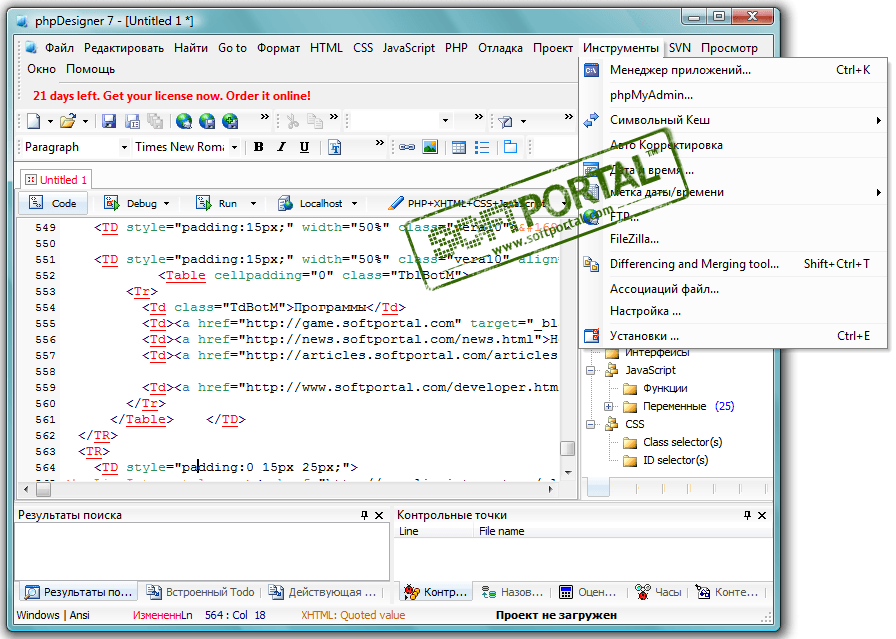Click the vertical scrollbar thumb in editor
Screen dimensions: 896x639
click(x=567, y=448)
